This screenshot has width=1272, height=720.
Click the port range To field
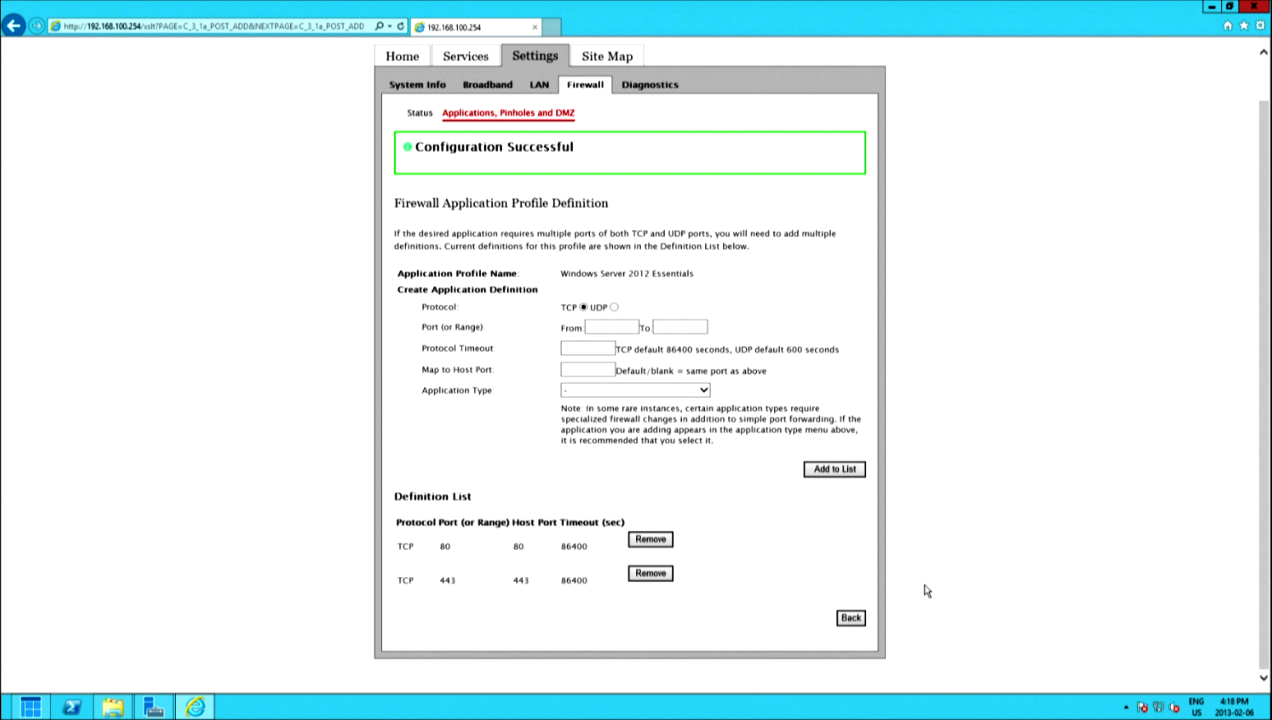pyautogui.click(x=680, y=327)
